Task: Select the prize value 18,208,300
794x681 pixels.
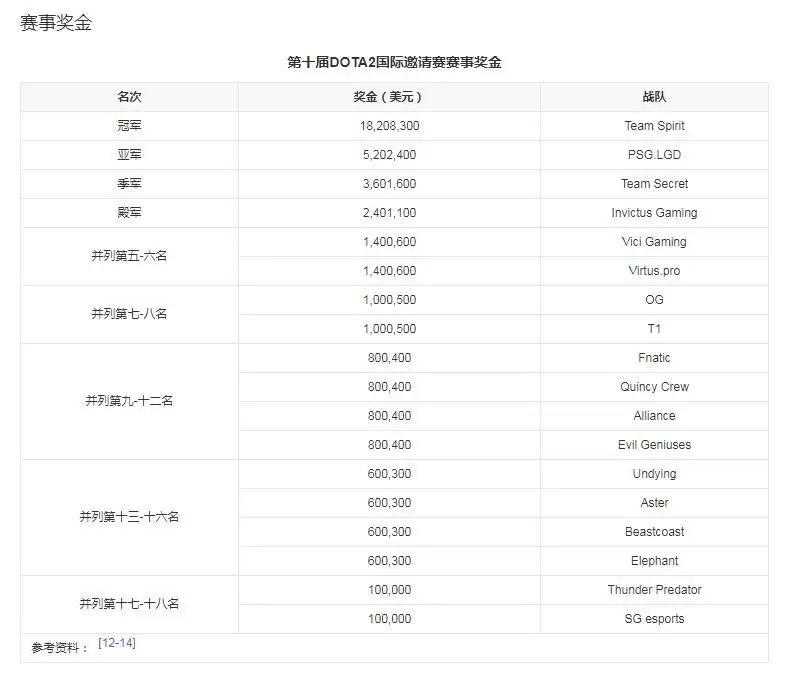Action: [389, 126]
